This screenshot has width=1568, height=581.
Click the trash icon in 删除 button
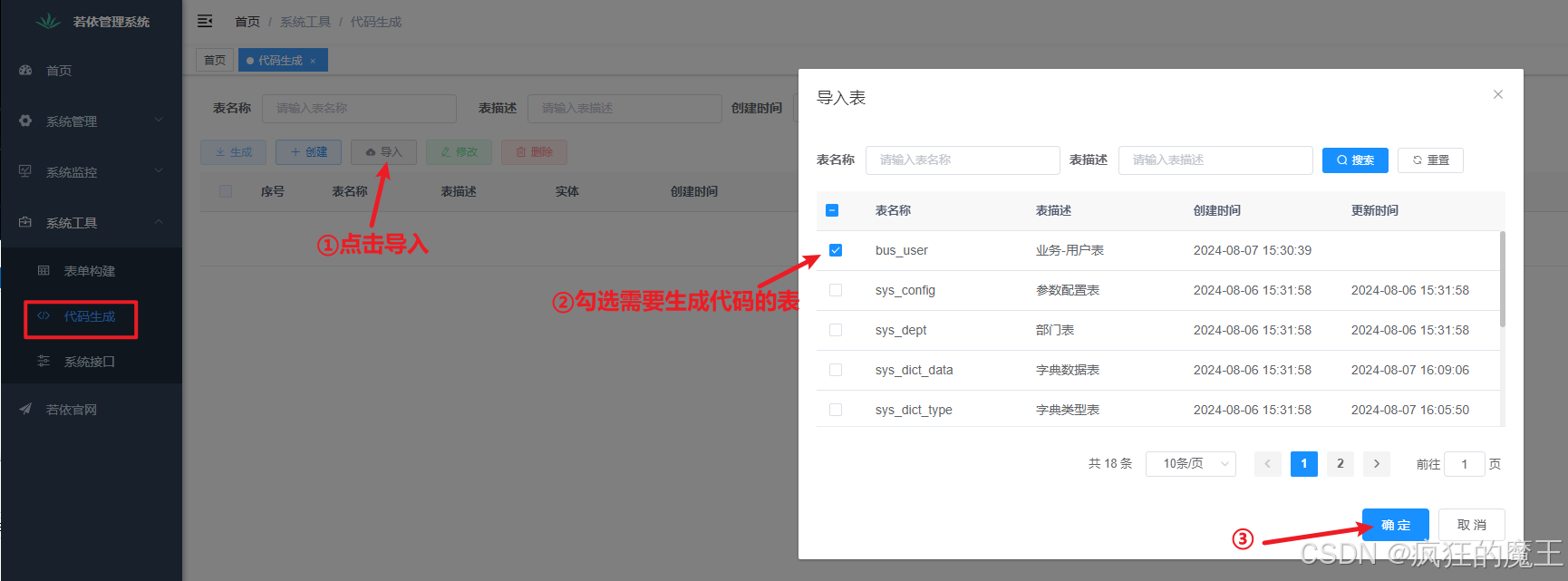coord(521,152)
